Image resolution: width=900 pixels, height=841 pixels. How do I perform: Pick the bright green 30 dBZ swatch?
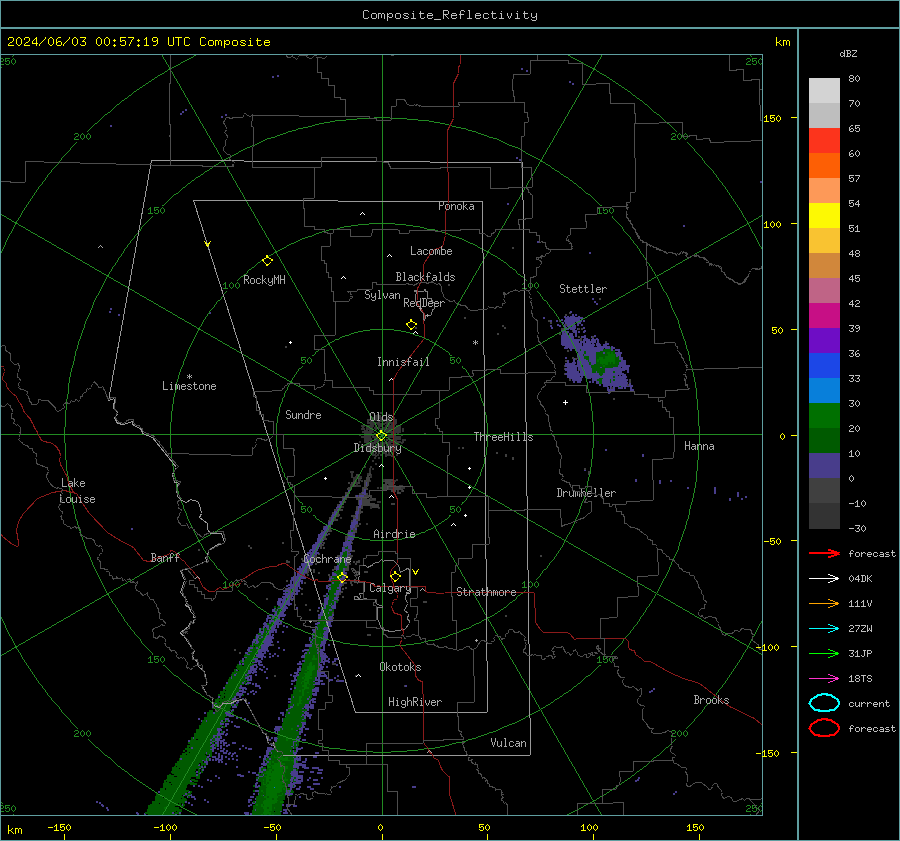click(x=824, y=415)
